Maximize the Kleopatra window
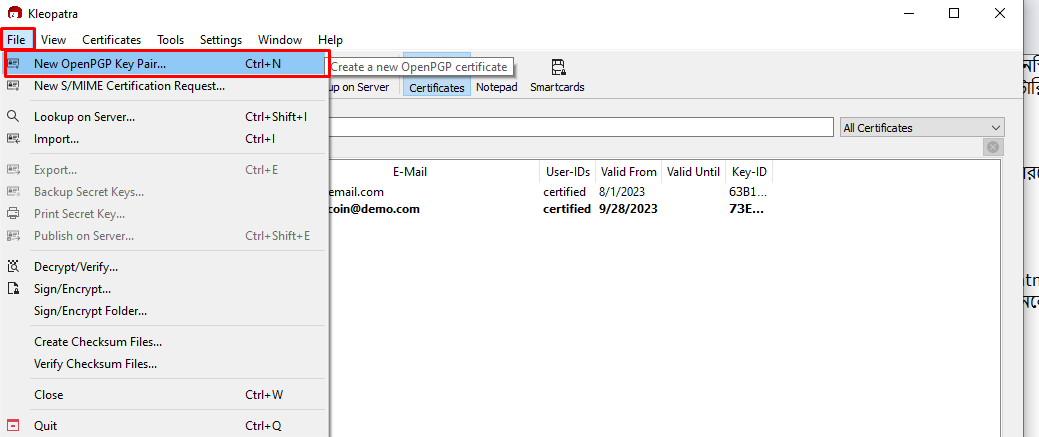1039x437 pixels. pyautogui.click(x=954, y=13)
